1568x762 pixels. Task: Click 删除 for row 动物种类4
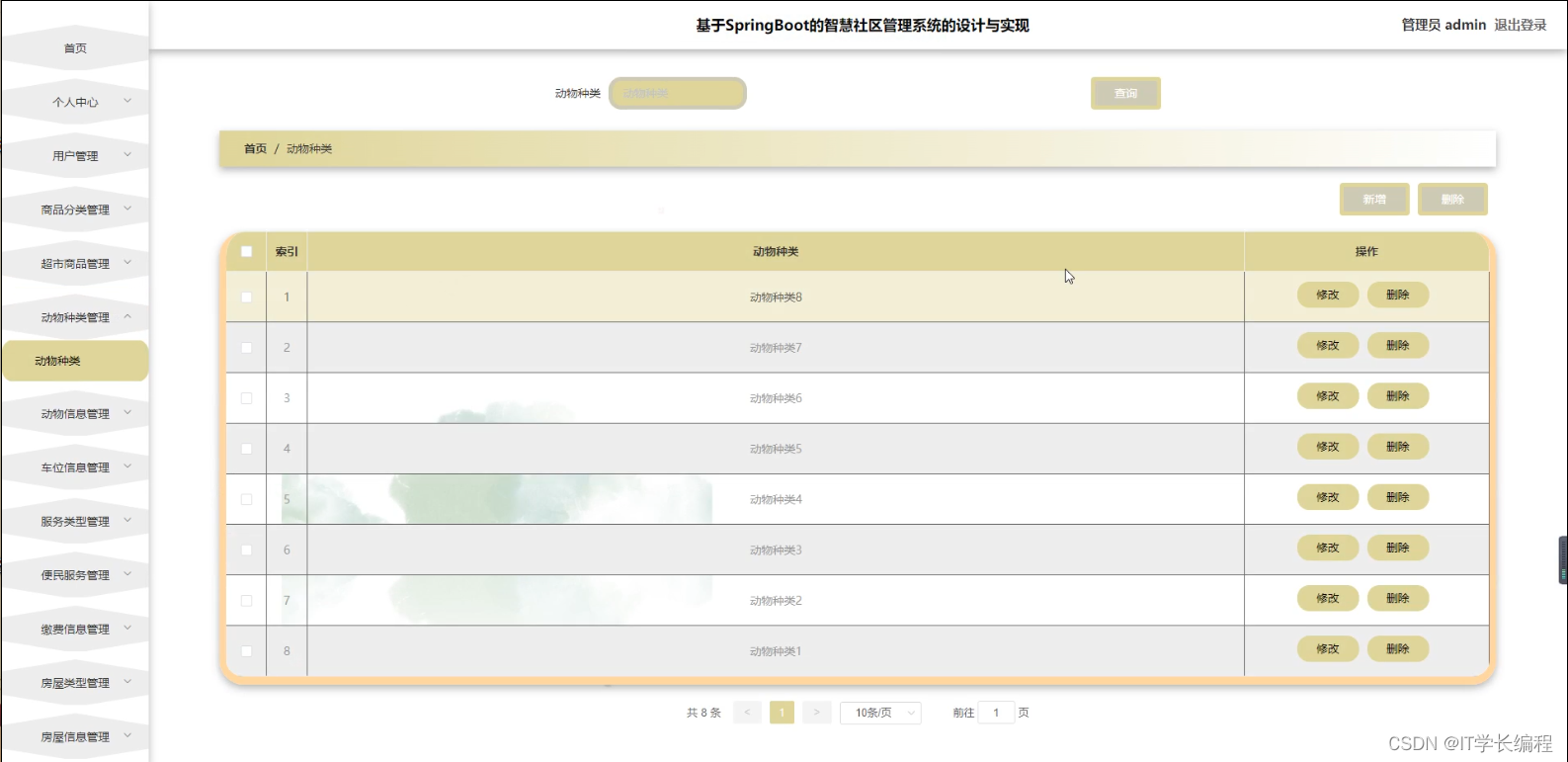coord(1398,497)
